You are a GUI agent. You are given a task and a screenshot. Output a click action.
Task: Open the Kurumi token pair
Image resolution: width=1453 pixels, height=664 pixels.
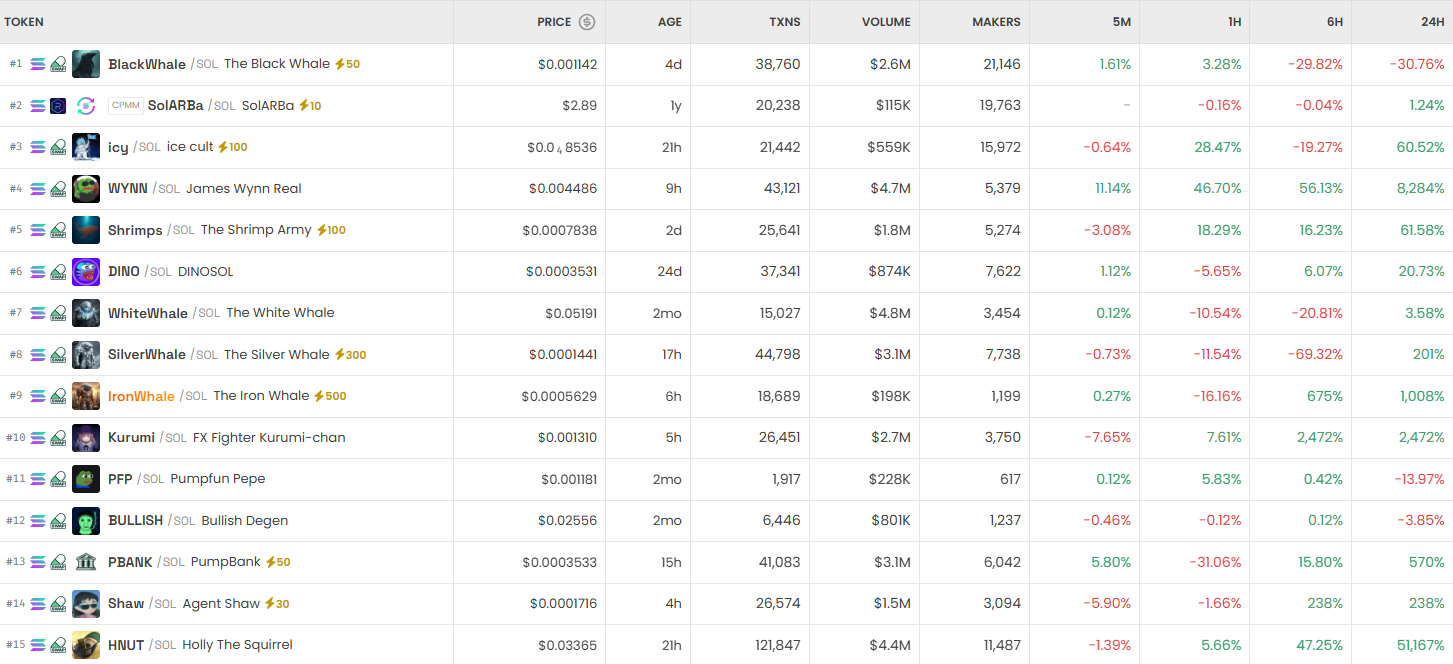click(131, 438)
